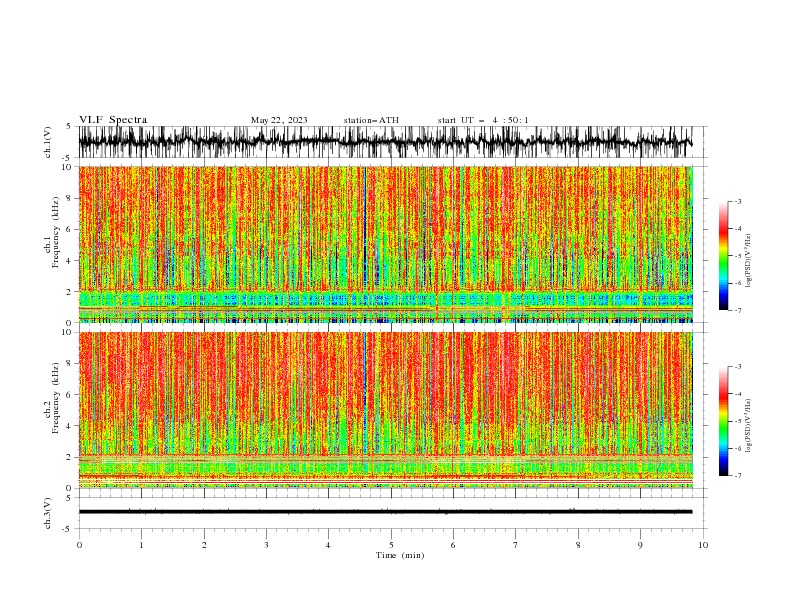Click the "VLF Spectra" plot title

[113, 120]
